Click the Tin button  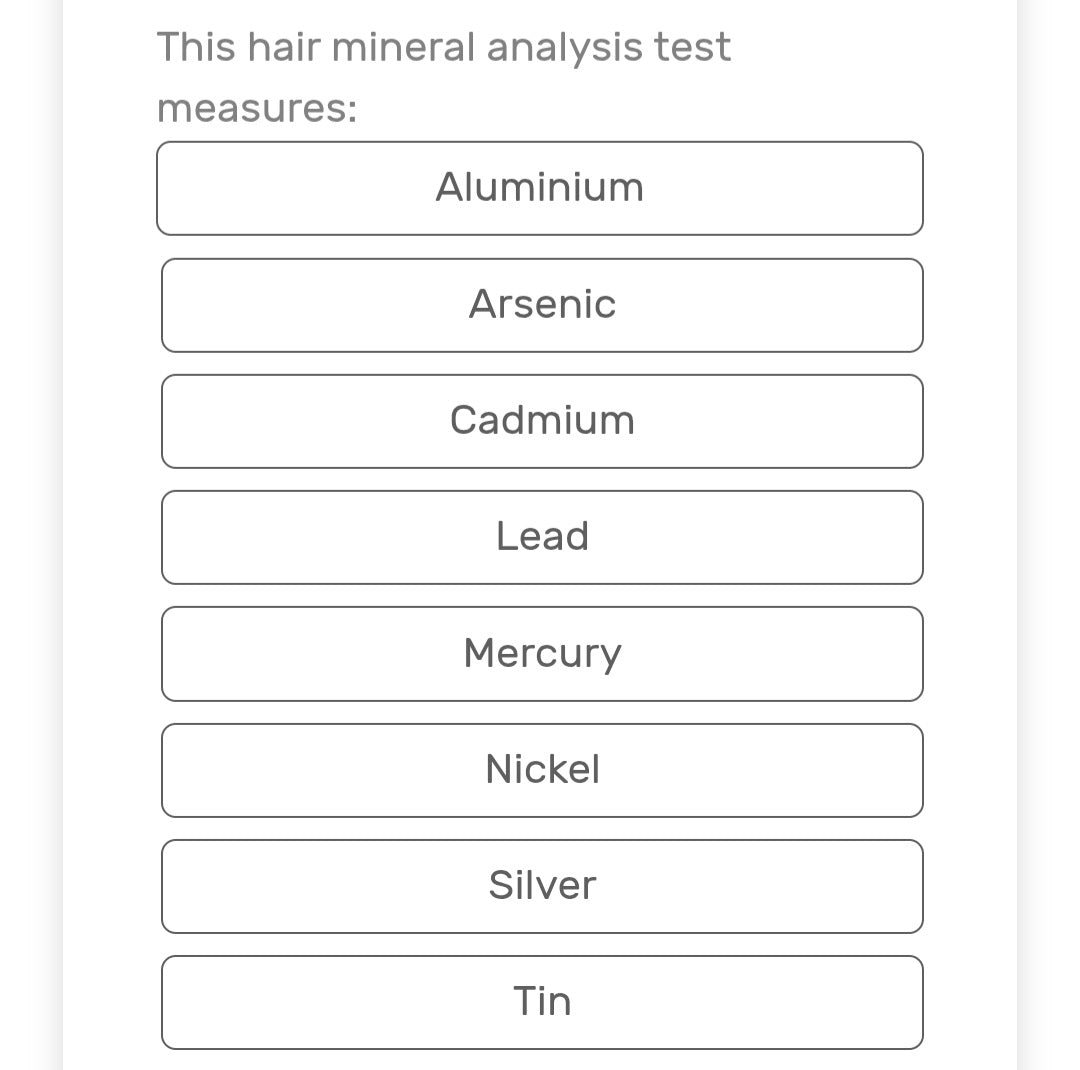(541, 1002)
